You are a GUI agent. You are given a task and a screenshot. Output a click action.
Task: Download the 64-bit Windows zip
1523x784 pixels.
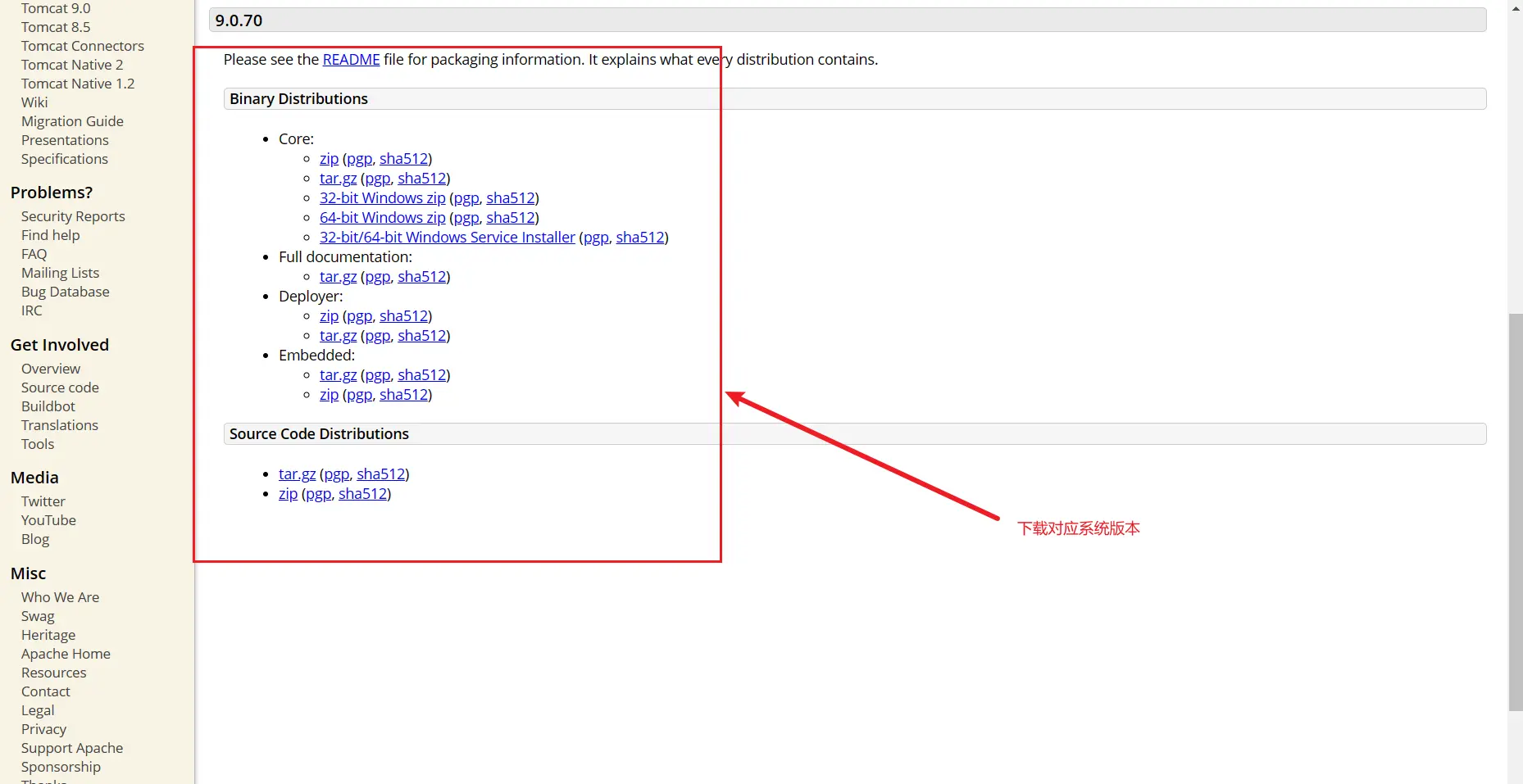[382, 218]
